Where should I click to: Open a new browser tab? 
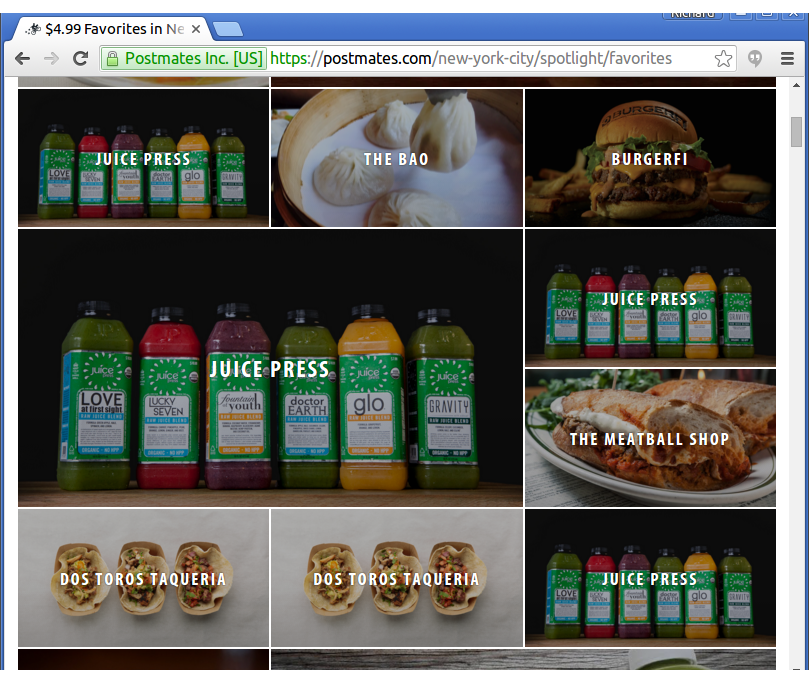point(228,29)
